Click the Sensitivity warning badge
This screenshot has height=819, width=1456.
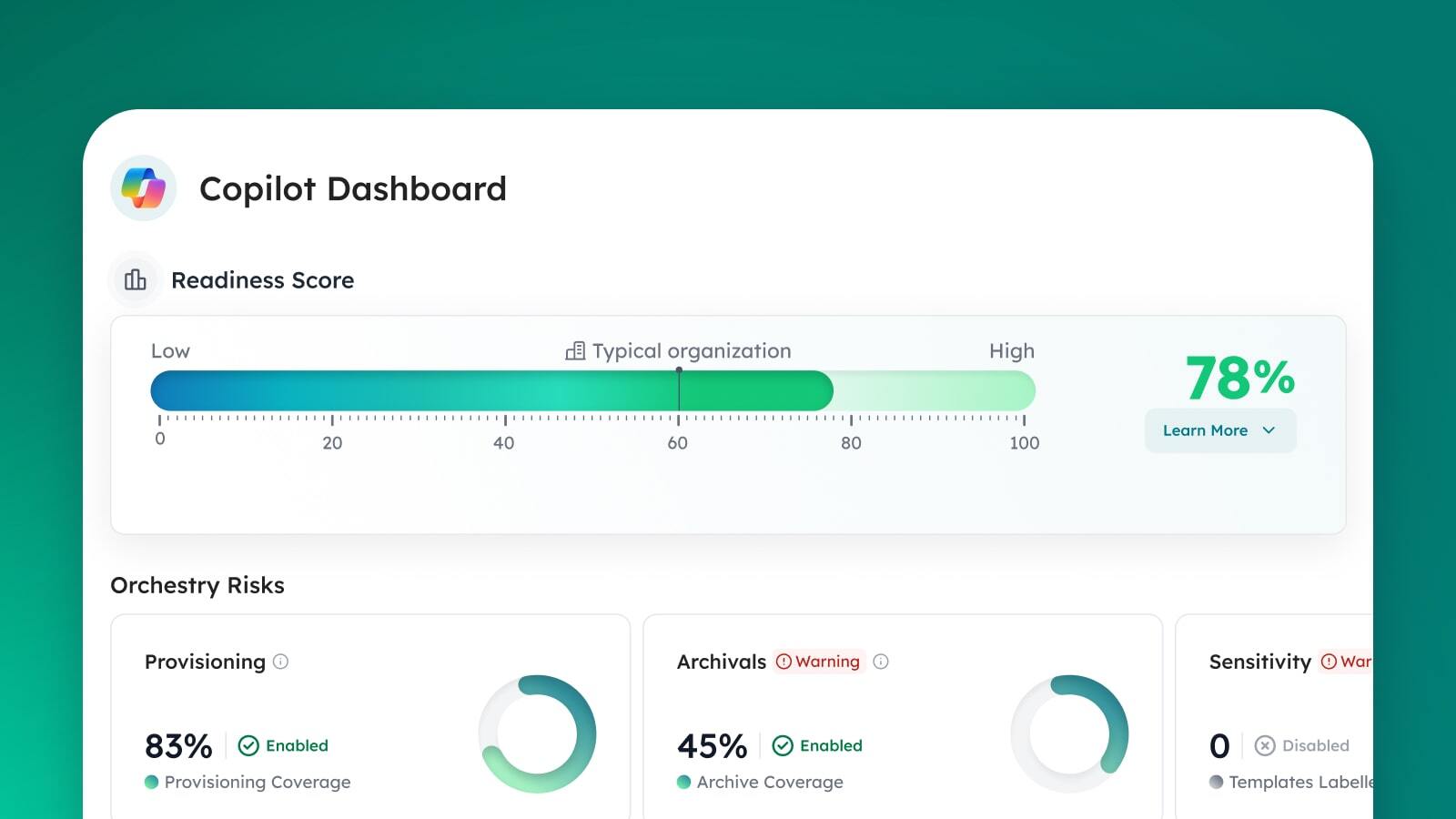1346,662
